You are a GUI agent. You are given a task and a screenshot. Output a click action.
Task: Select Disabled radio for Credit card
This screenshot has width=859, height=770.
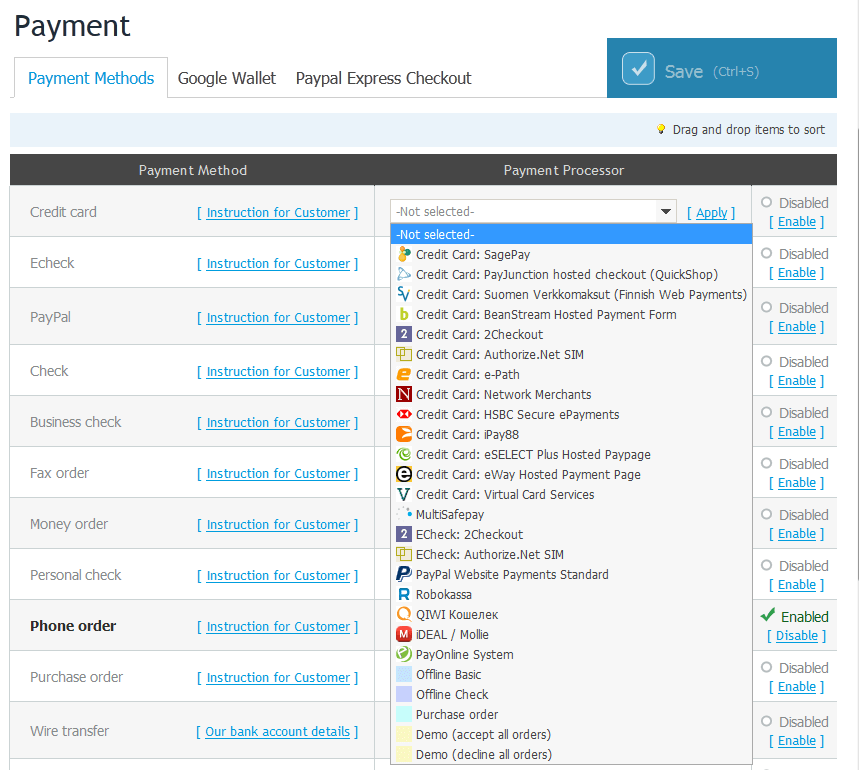766,202
